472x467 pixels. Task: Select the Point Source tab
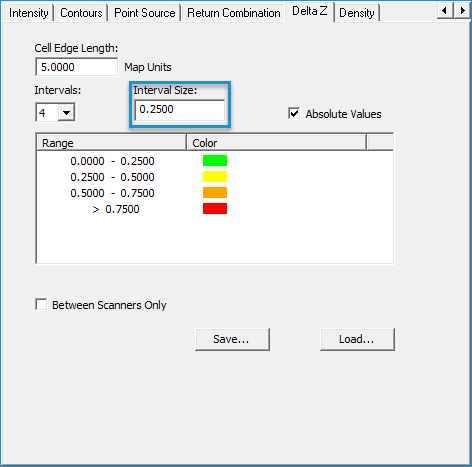point(145,13)
